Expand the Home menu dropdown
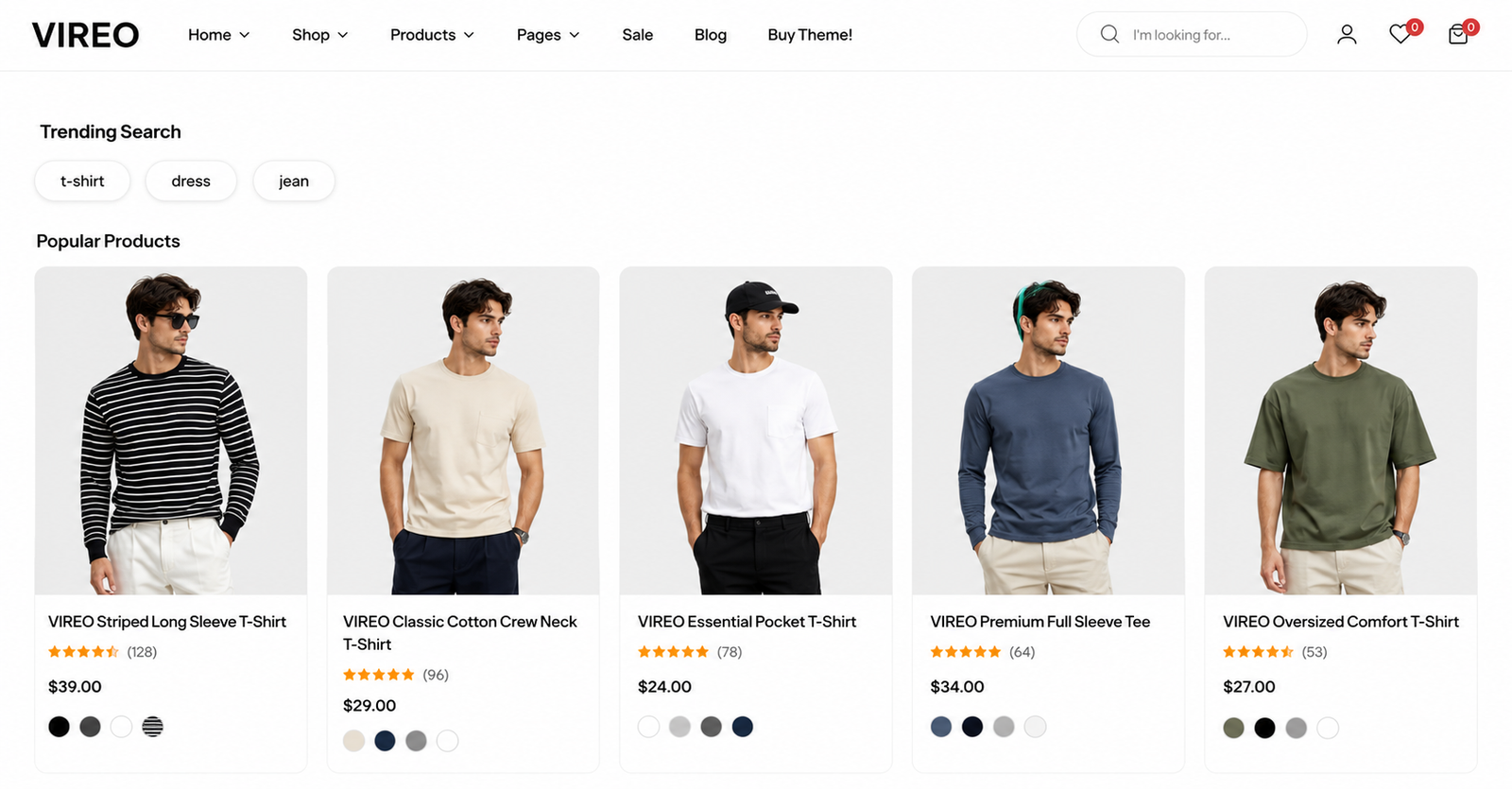1512x789 pixels. pyautogui.click(x=218, y=35)
